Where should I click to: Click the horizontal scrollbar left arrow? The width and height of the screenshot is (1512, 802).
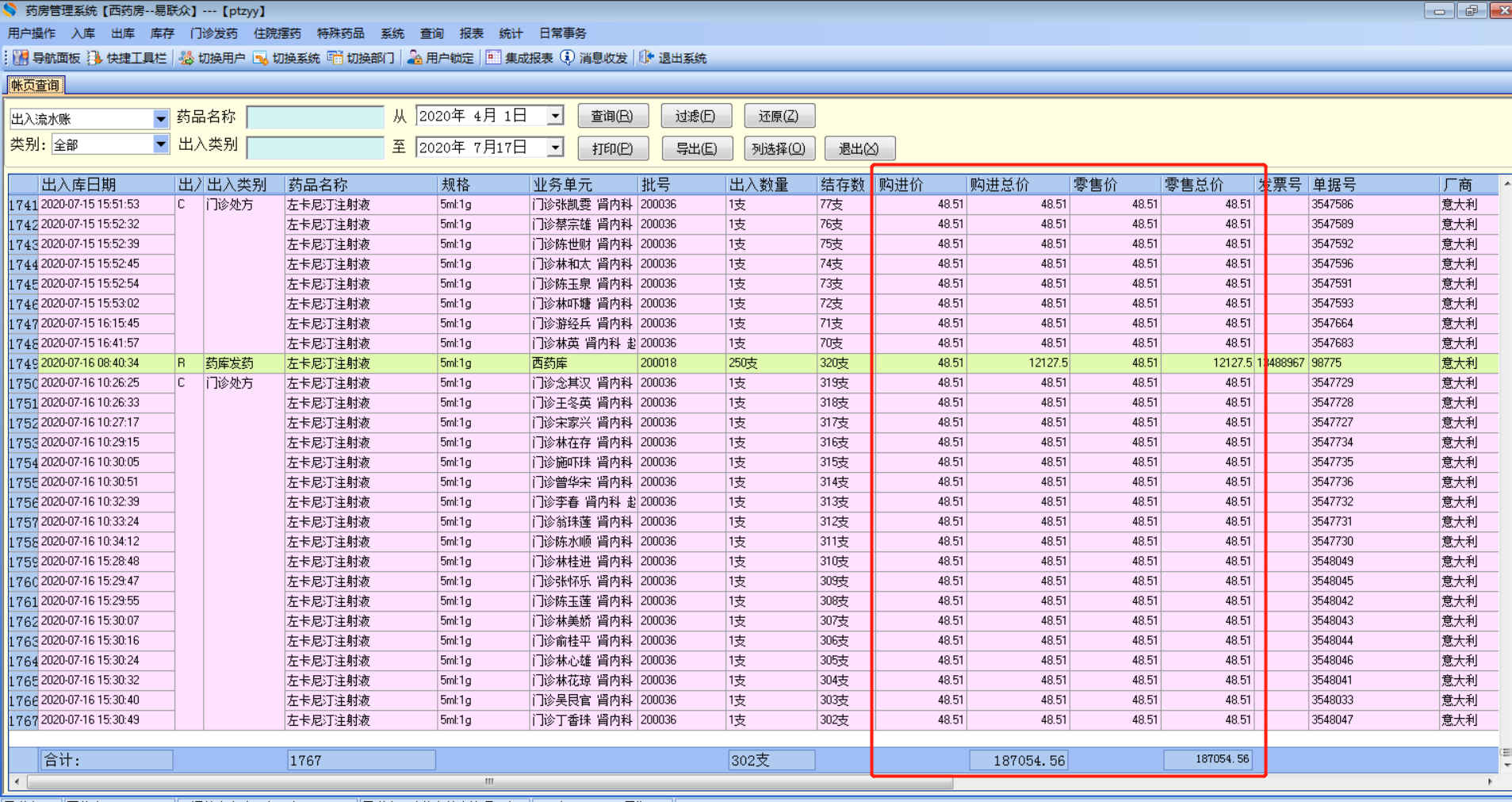pos(17,782)
